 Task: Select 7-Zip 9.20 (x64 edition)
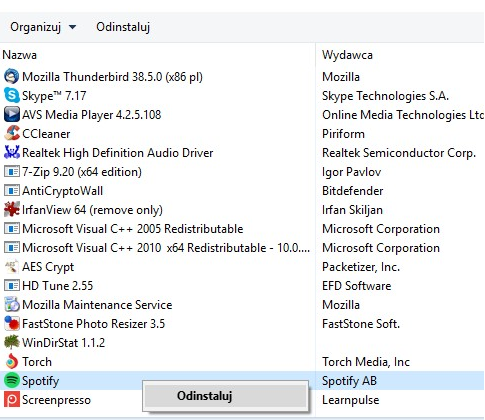[82, 172]
